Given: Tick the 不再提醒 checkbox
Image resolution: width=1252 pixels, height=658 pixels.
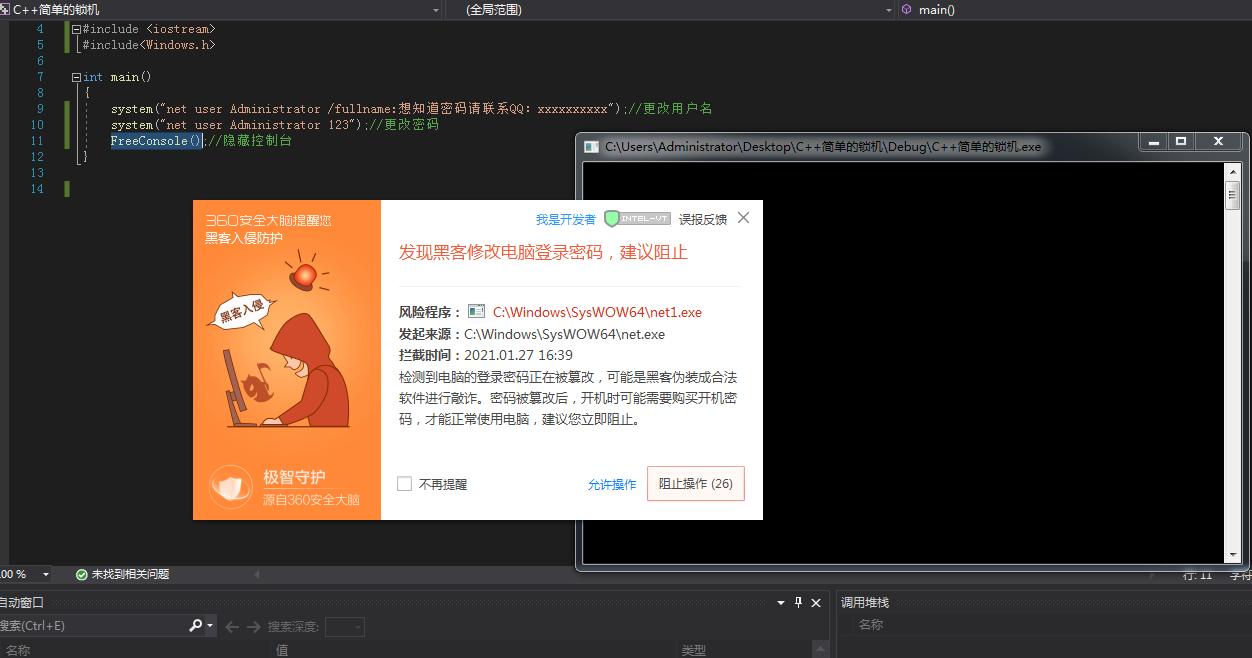Looking at the screenshot, I should (404, 484).
